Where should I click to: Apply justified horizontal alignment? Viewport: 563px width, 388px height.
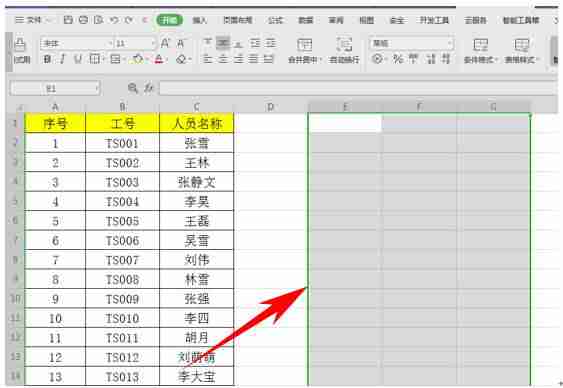(x=253, y=59)
